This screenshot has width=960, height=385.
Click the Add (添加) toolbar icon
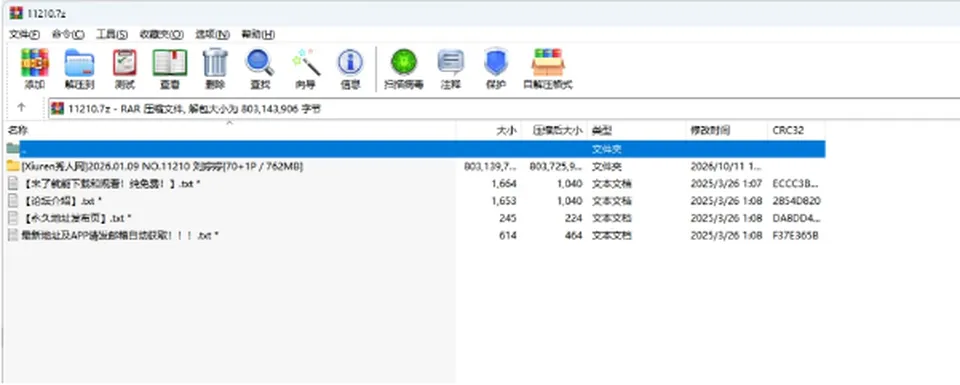click(34, 62)
